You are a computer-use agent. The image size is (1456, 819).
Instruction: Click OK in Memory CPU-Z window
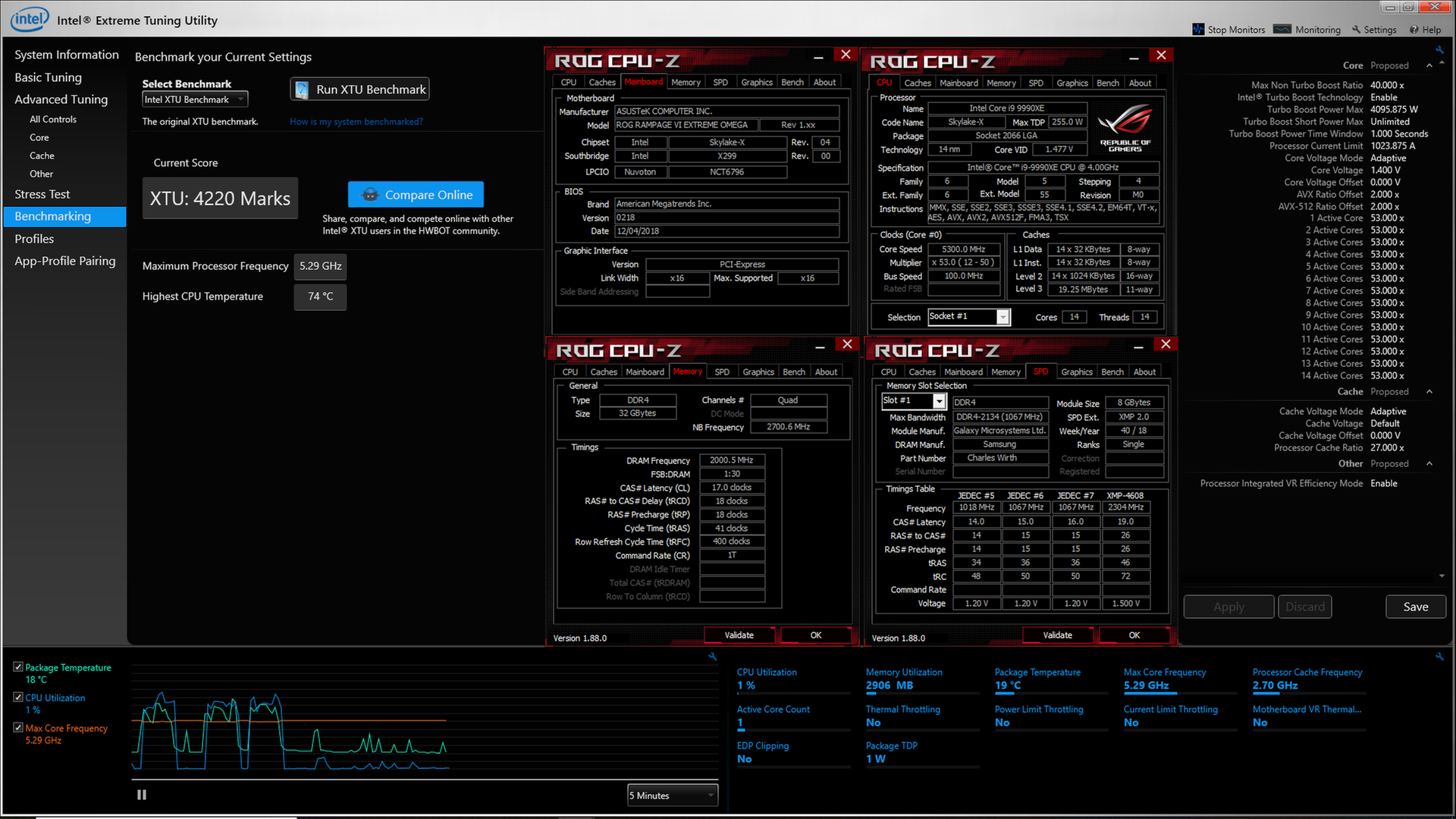point(815,635)
